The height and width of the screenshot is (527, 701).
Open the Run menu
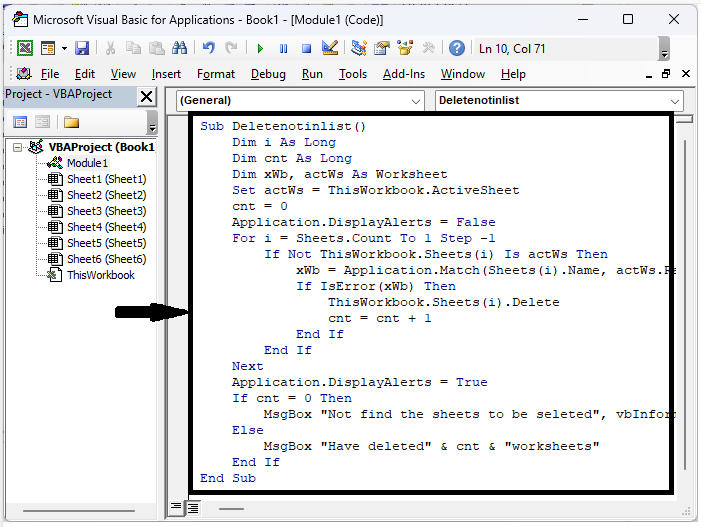[x=312, y=74]
